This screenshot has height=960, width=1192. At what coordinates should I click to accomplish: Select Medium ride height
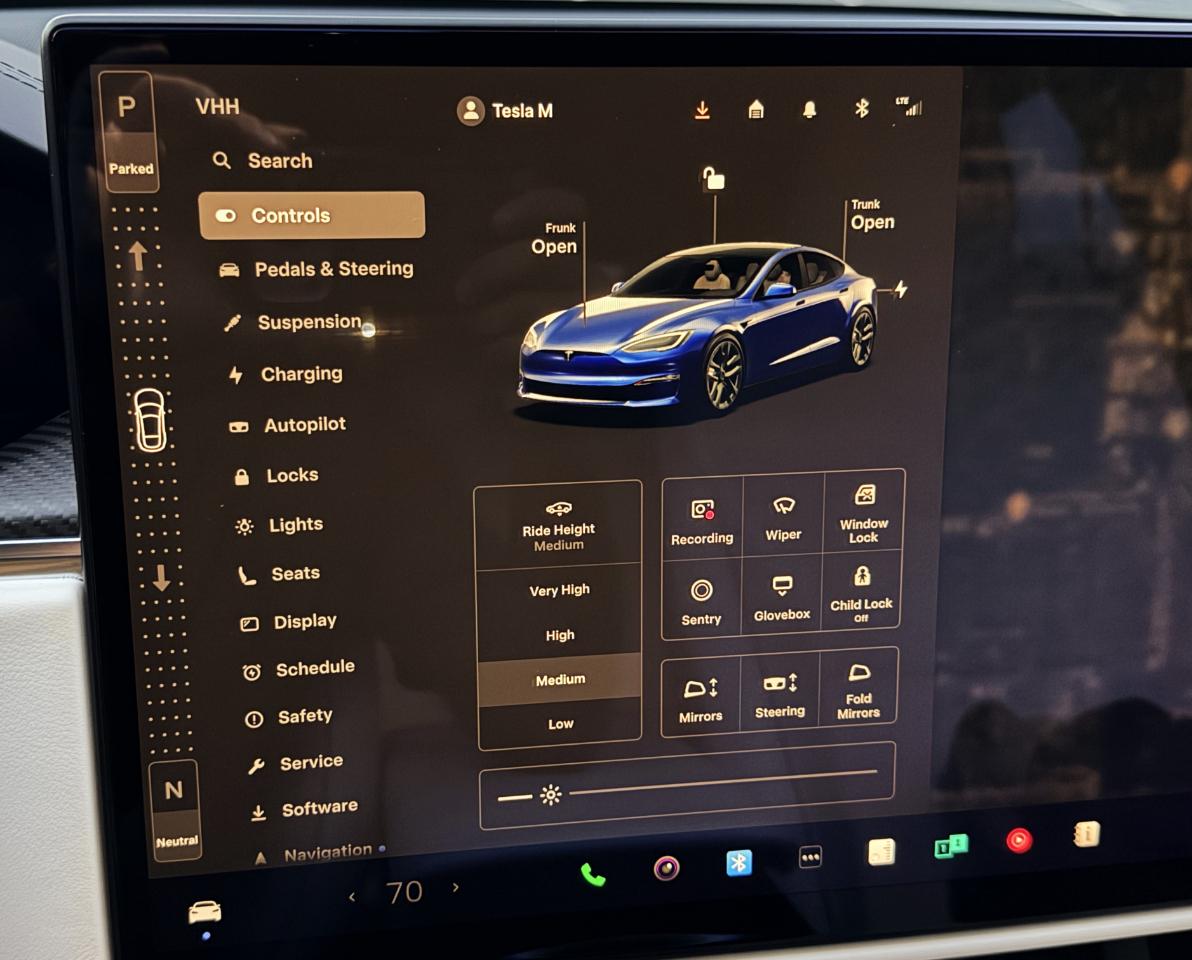pyautogui.click(x=560, y=679)
